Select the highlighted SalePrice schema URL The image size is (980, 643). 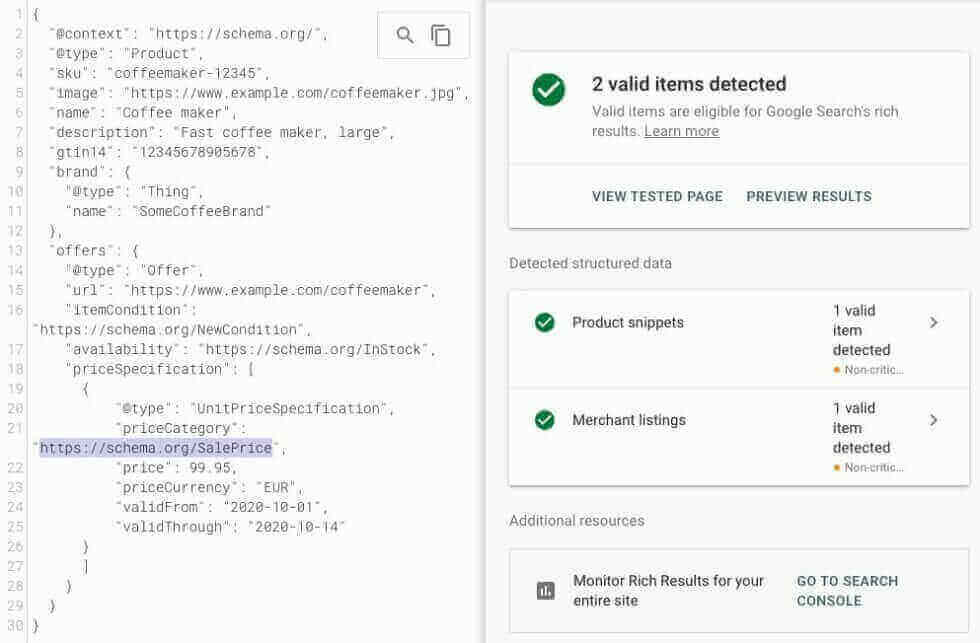(155, 447)
